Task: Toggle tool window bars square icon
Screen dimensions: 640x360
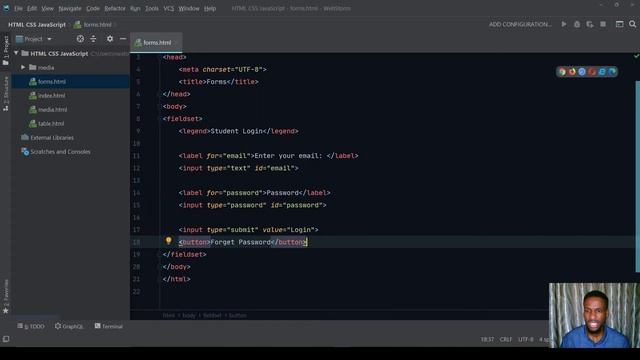Action: (6, 339)
